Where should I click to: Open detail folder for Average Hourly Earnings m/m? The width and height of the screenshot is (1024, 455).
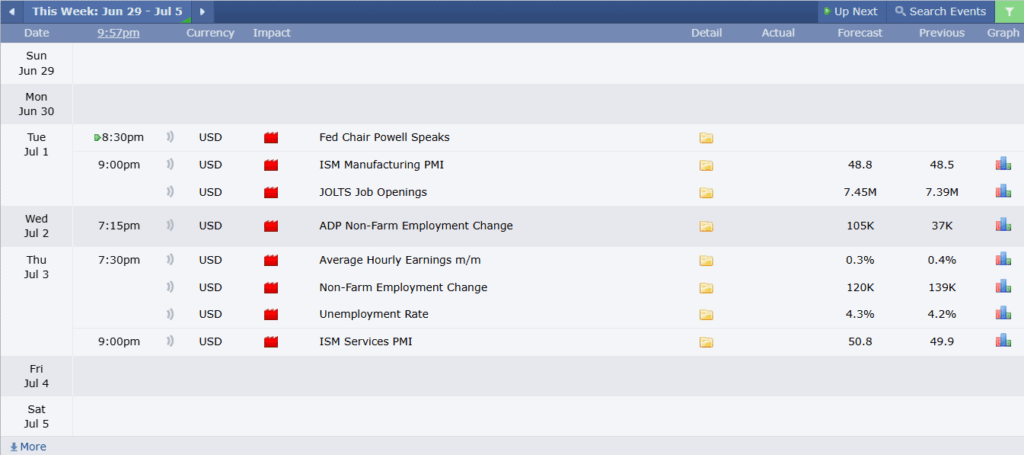coord(706,260)
